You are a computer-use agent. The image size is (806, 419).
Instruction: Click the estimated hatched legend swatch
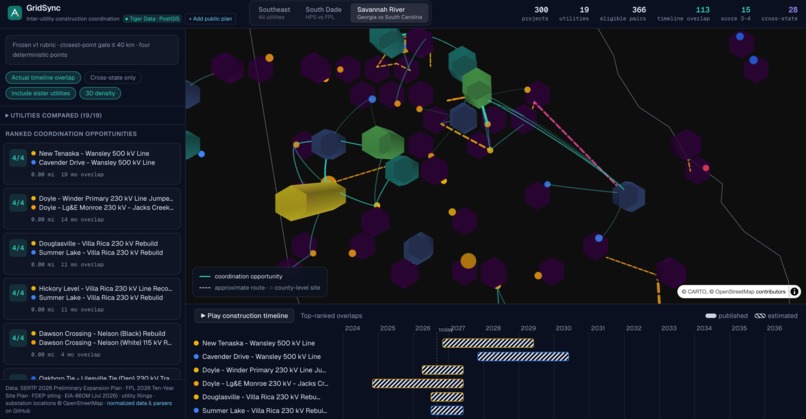760,316
